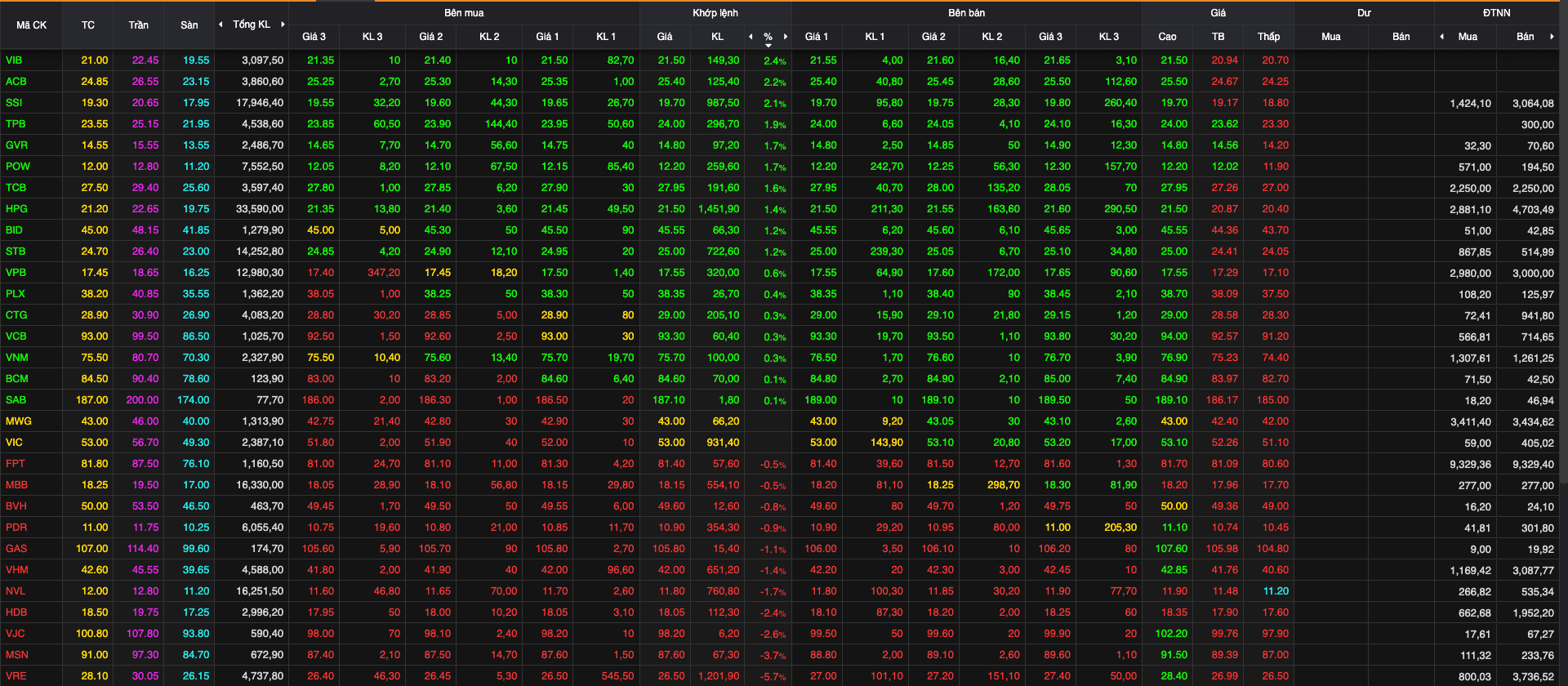Click KL 3 header under Bên bán
The width and height of the screenshot is (1568, 686).
(1108, 37)
